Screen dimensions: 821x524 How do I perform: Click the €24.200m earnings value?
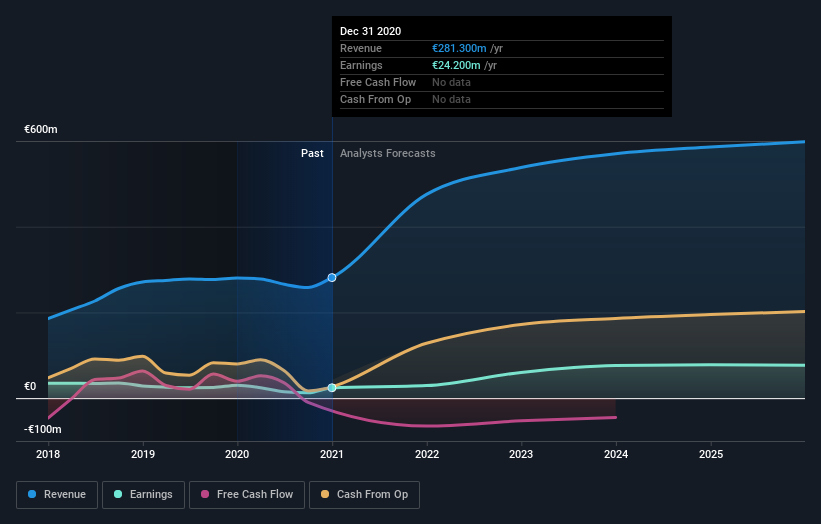tap(456, 65)
